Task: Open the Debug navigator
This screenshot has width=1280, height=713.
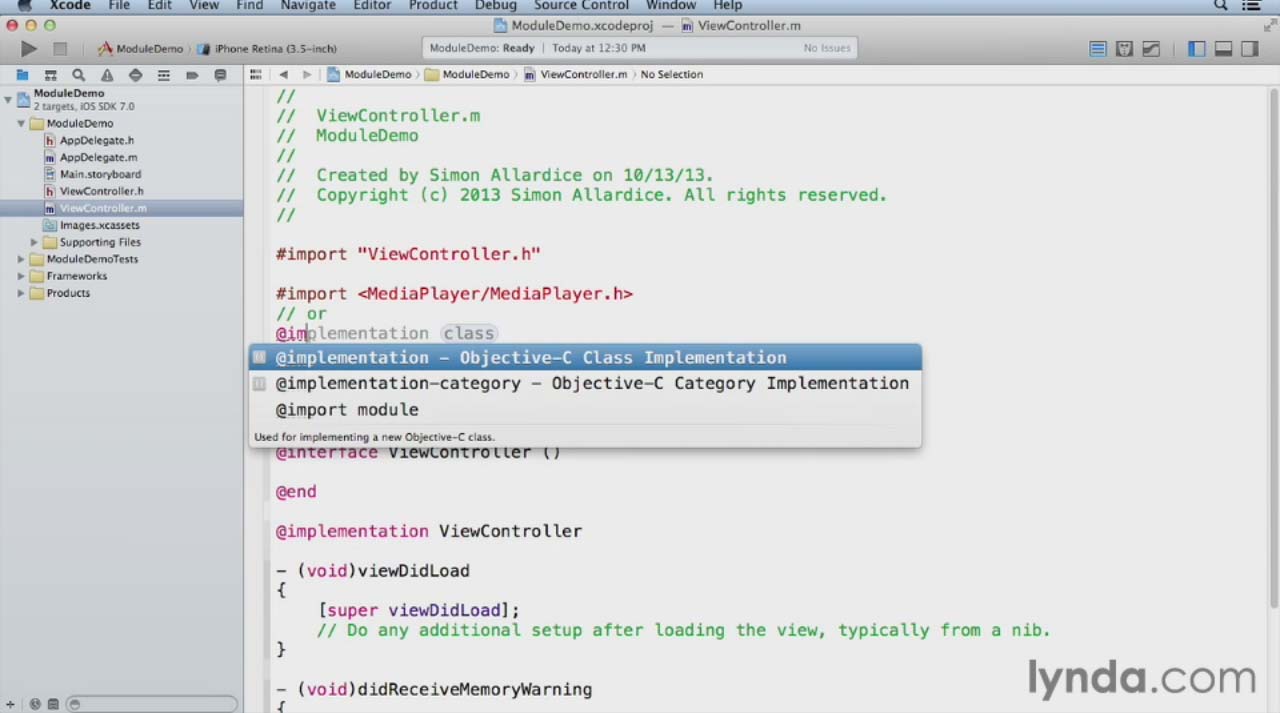Action: pyautogui.click(x=164, y=75)
